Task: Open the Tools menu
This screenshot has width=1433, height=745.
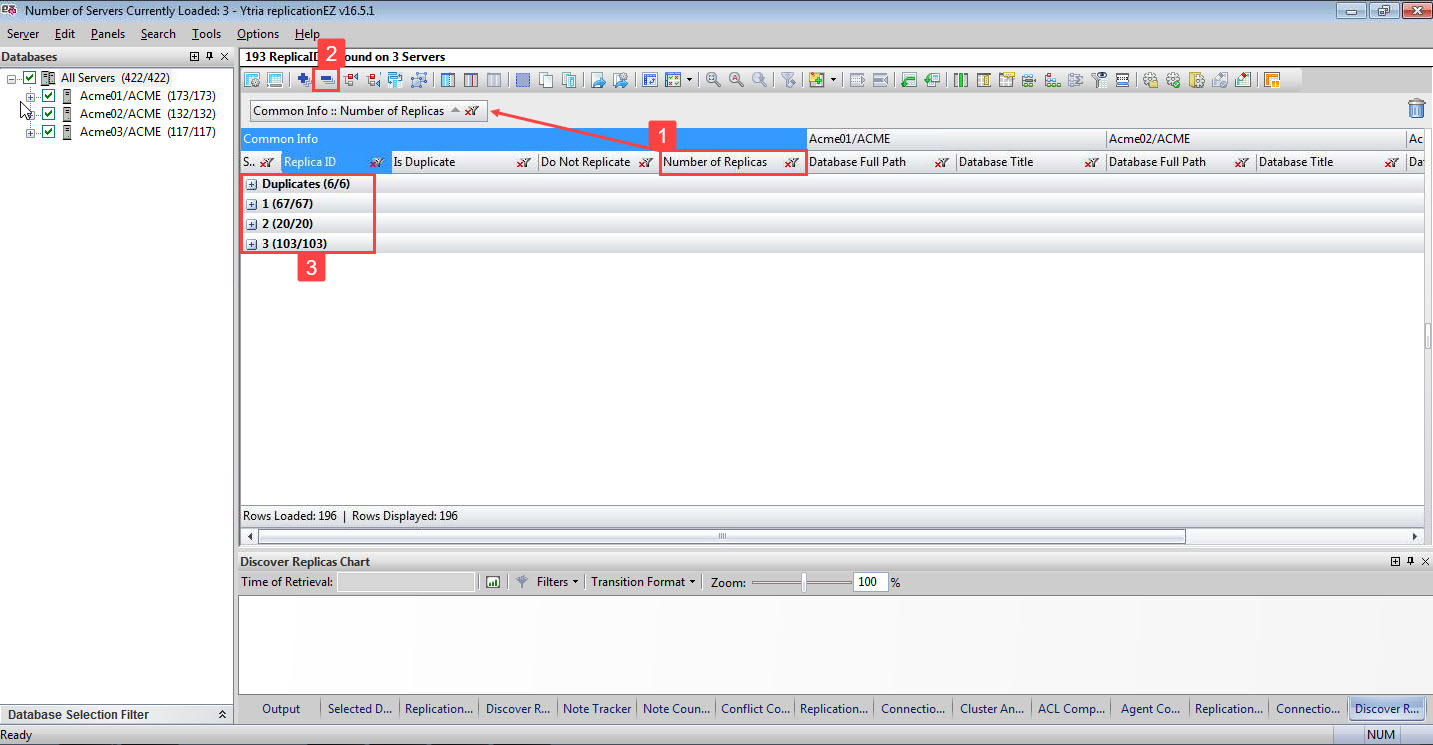Action: [x=206, y=33]
